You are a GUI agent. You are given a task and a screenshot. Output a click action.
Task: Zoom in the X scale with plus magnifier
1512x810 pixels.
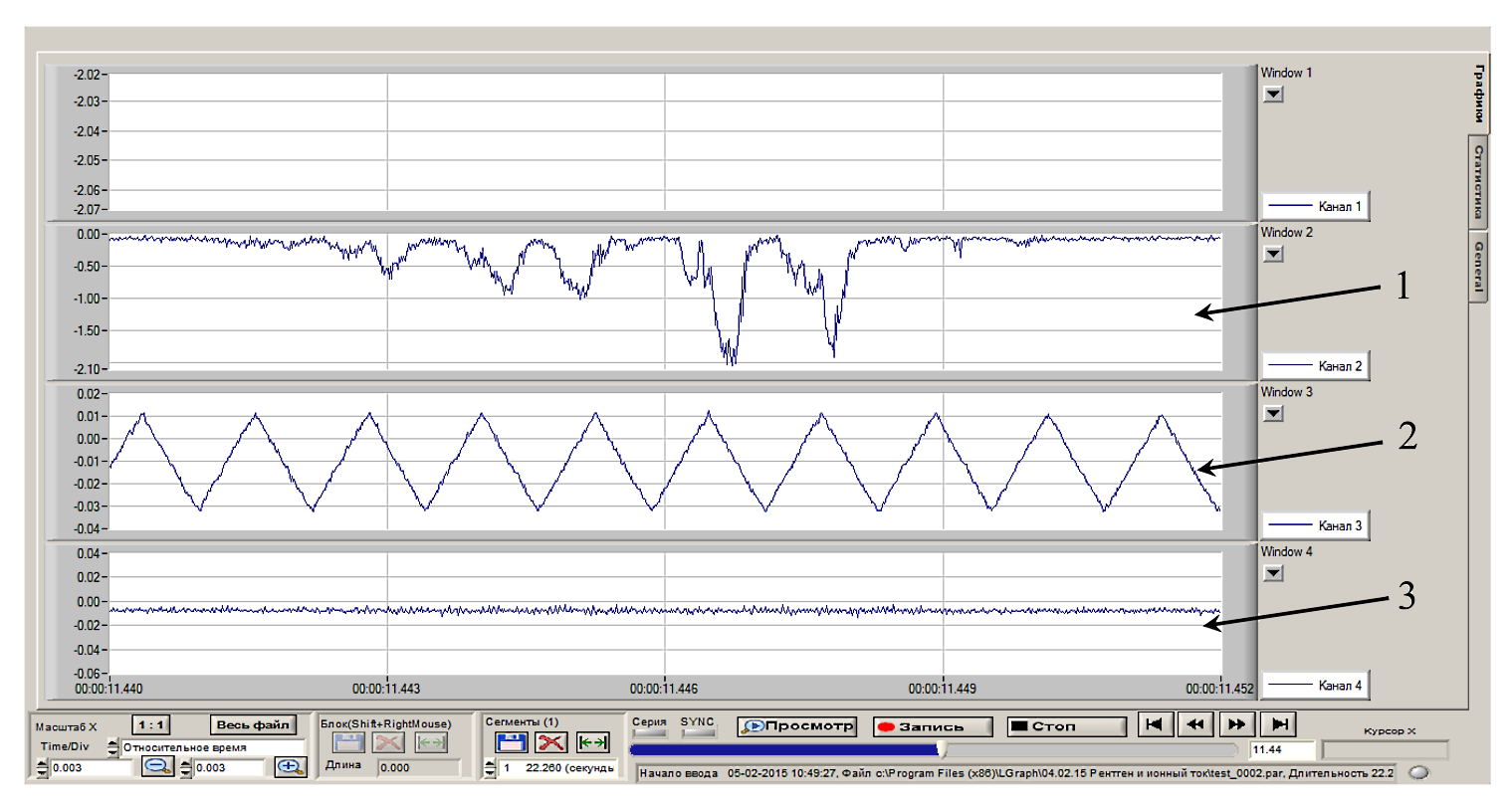[x=290, y=766]
